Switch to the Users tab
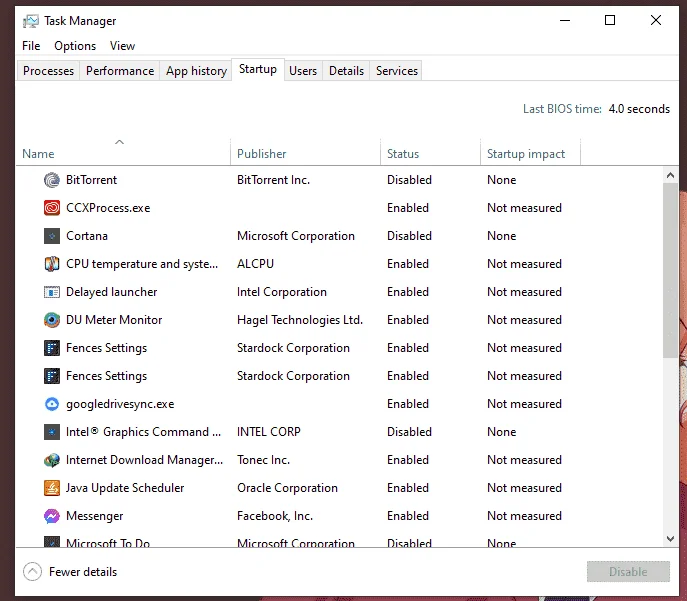This screenshot has width=687, height=601. [x=303, y=71]
